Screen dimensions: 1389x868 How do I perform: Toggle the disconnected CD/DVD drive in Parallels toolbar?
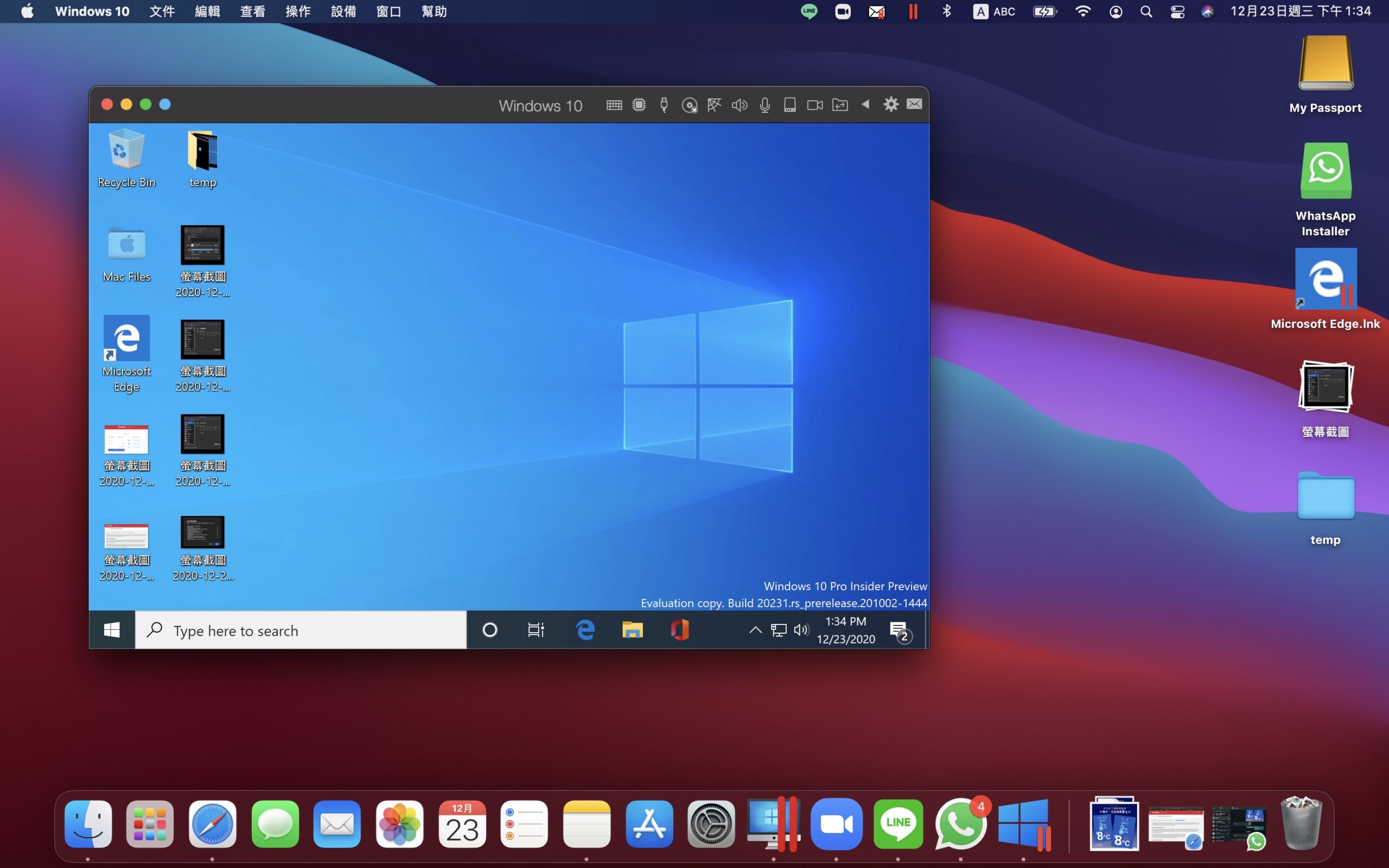pos(689,105)
